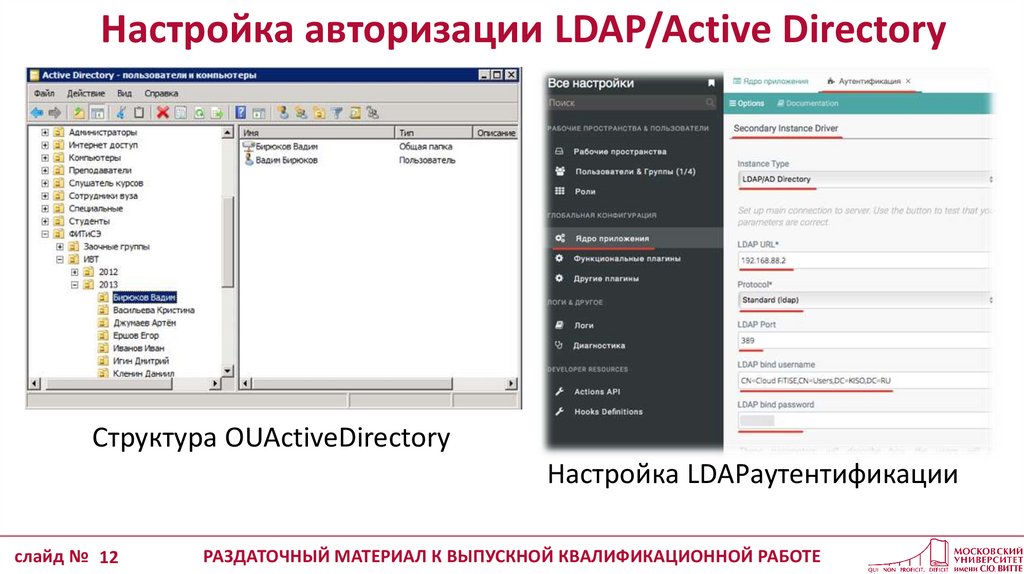Open Логи in the sidebar

pyautogui.click(x=583, y=325)
